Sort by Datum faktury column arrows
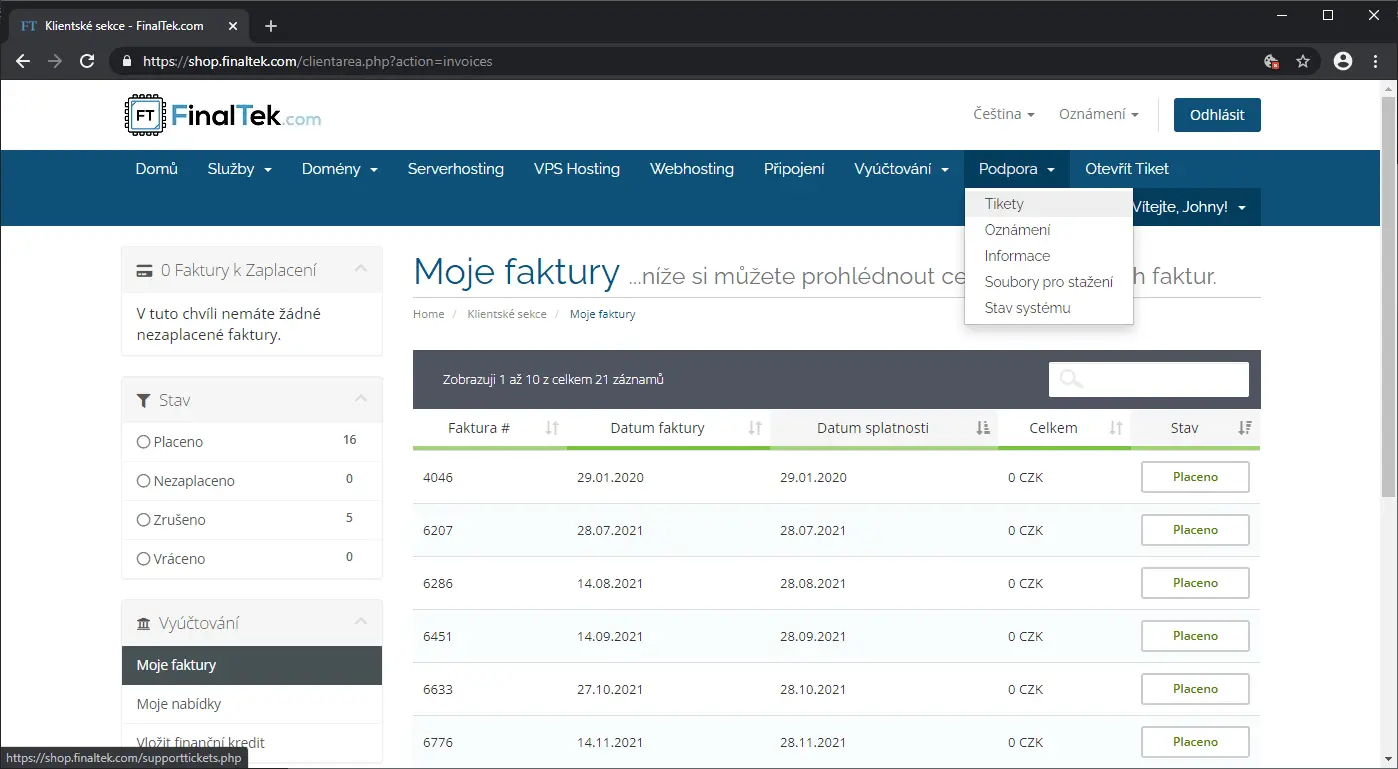Viewport: 1398px width, 769px height. click(x=755, y=428)
